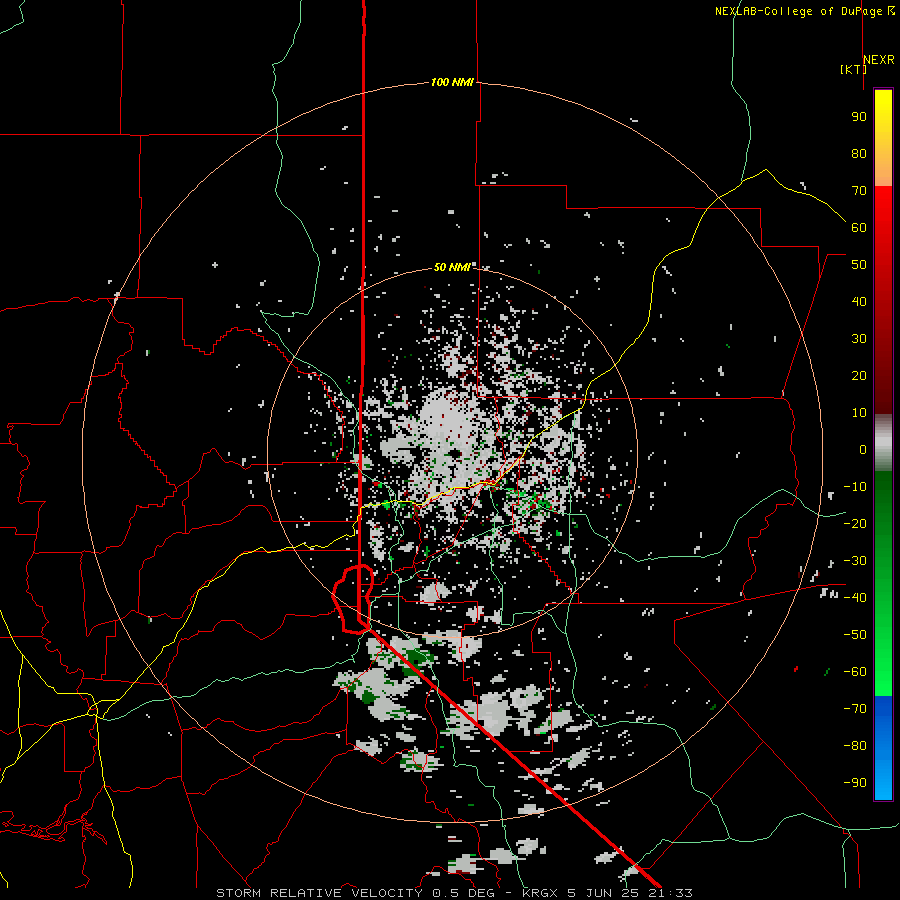This screenshot has width=900, height=900.
Task: Click the -40 value on the velocity scale
Action: point(855,598)
